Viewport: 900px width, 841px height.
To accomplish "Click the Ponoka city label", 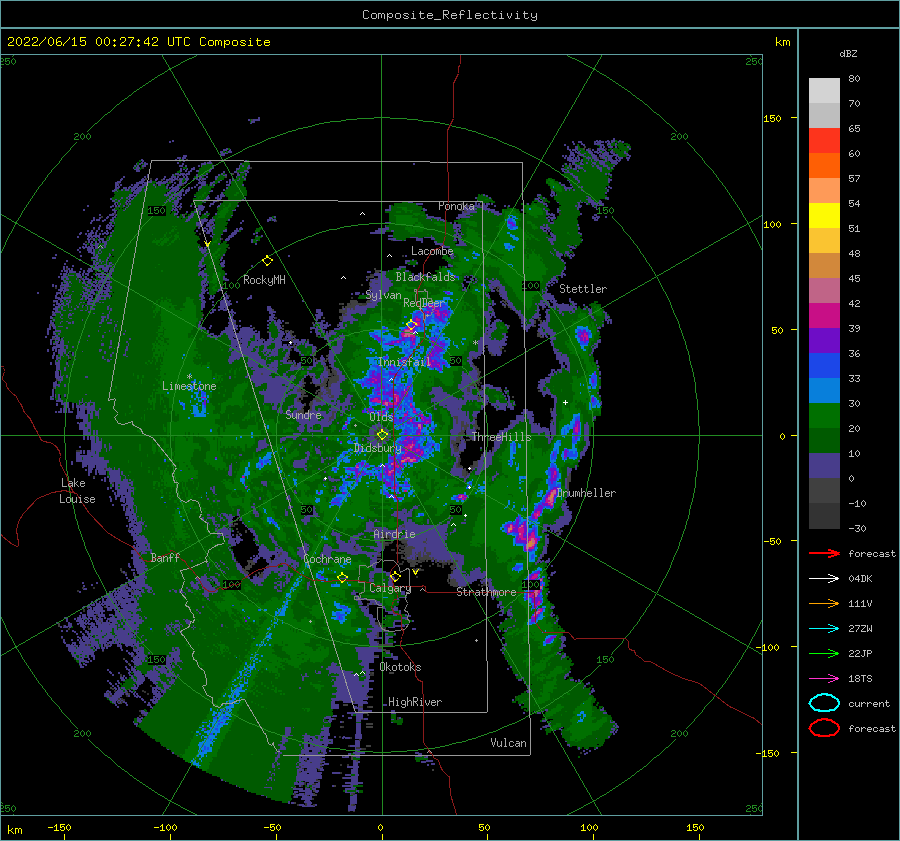I will 456,206.
